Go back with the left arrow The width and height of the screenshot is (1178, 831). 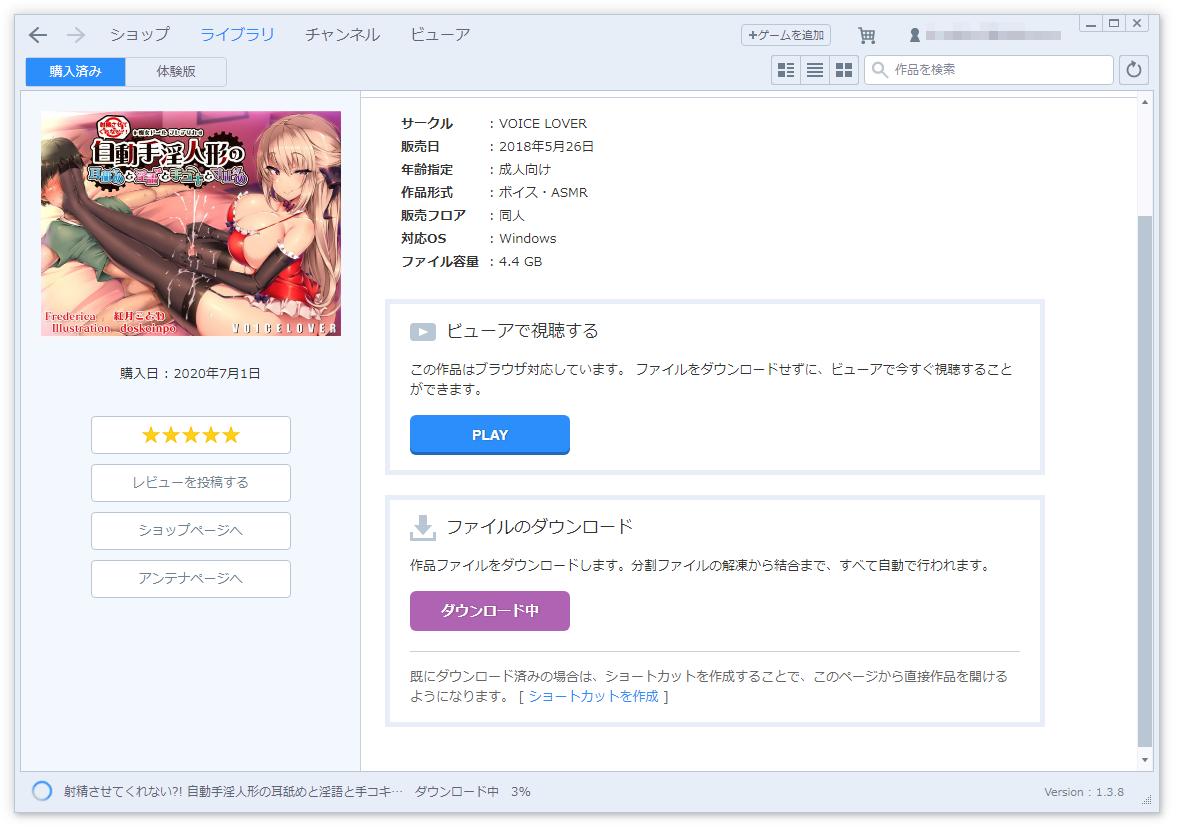(x=38, y=35)
